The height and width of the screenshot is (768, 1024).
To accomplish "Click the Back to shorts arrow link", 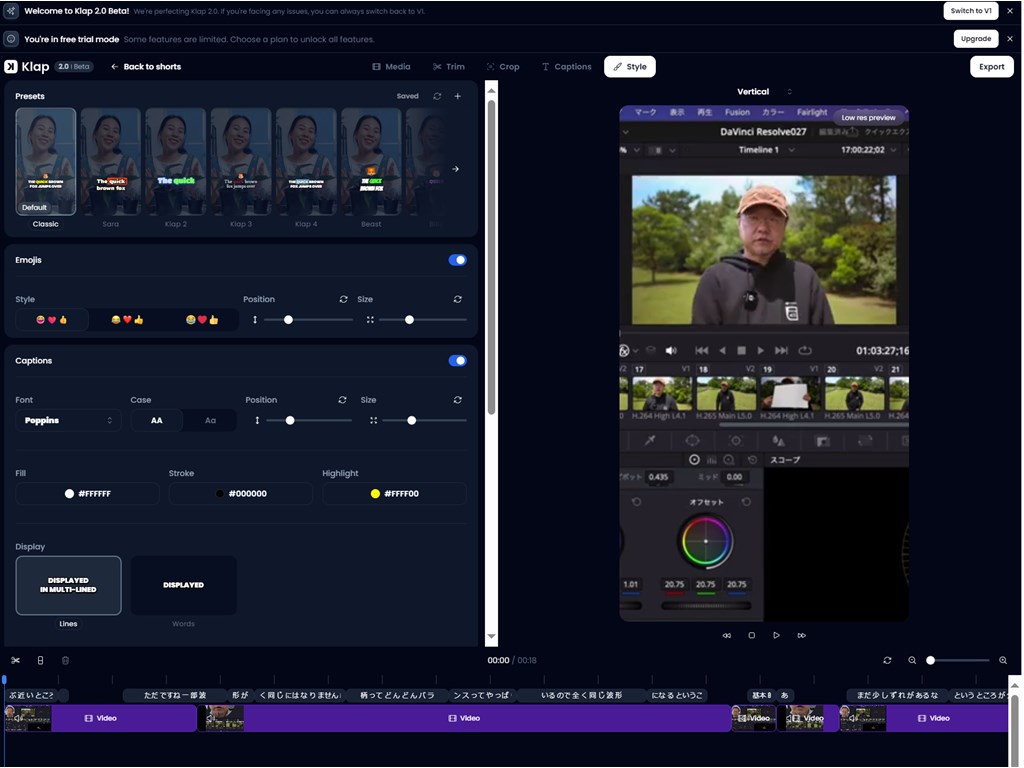I will point(146,67).
